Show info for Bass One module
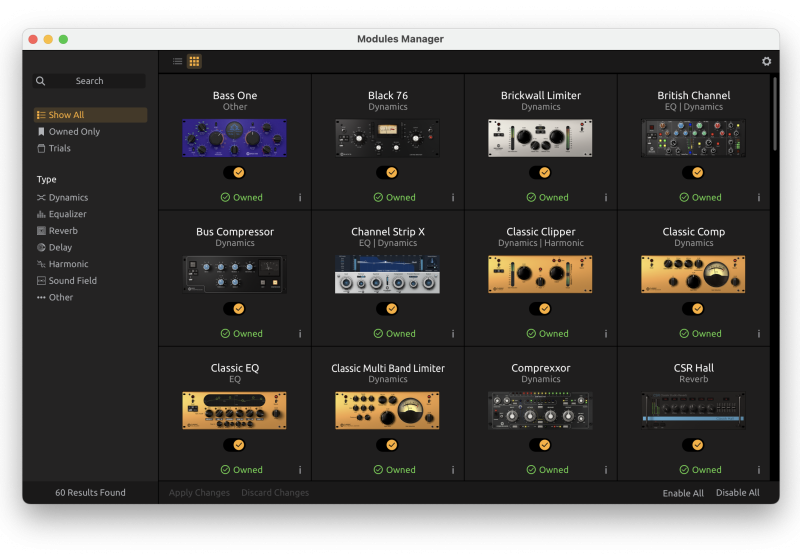 (x=299, y=198)
